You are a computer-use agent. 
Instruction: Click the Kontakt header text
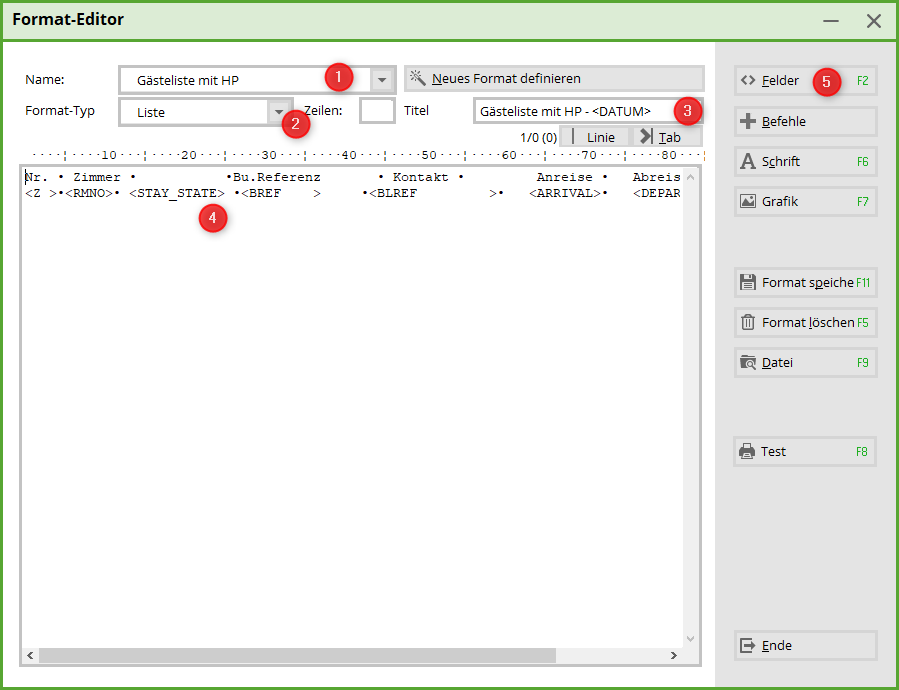[420, 177]
